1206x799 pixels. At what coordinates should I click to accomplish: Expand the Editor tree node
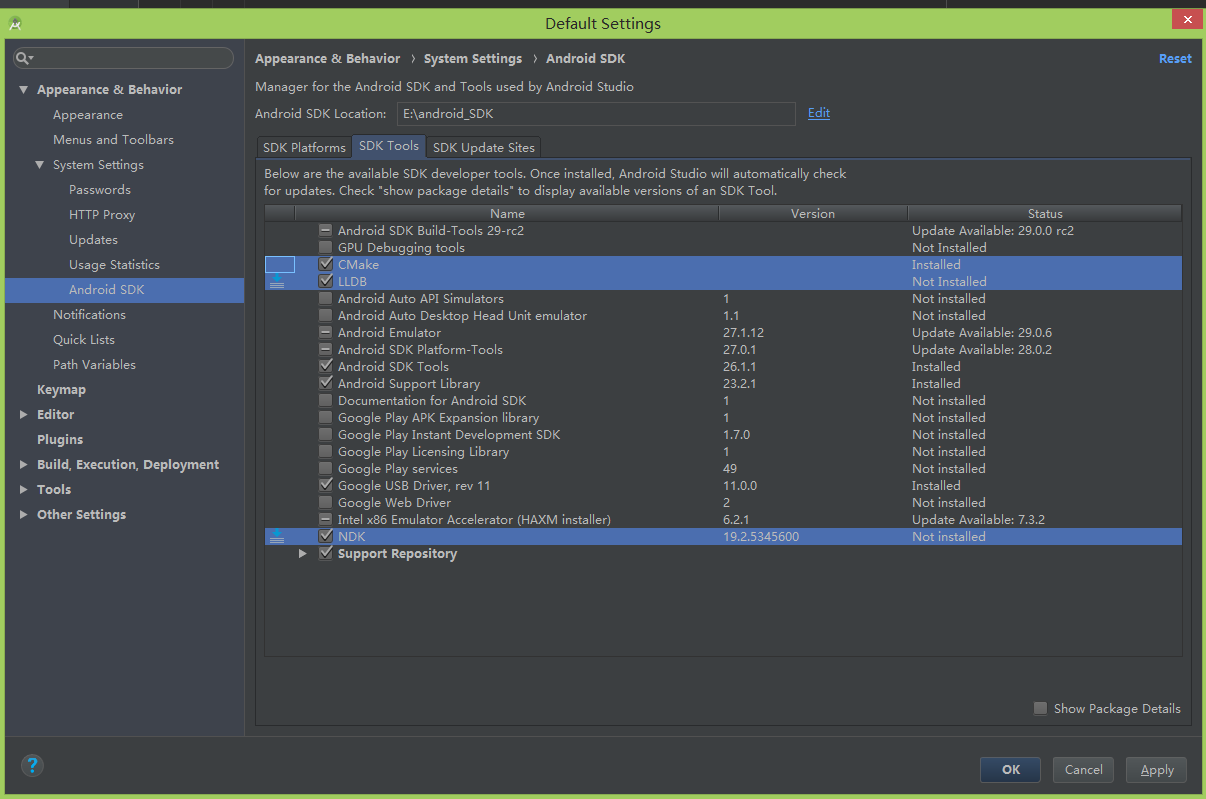pyautogui.click(x=24, y=415)
